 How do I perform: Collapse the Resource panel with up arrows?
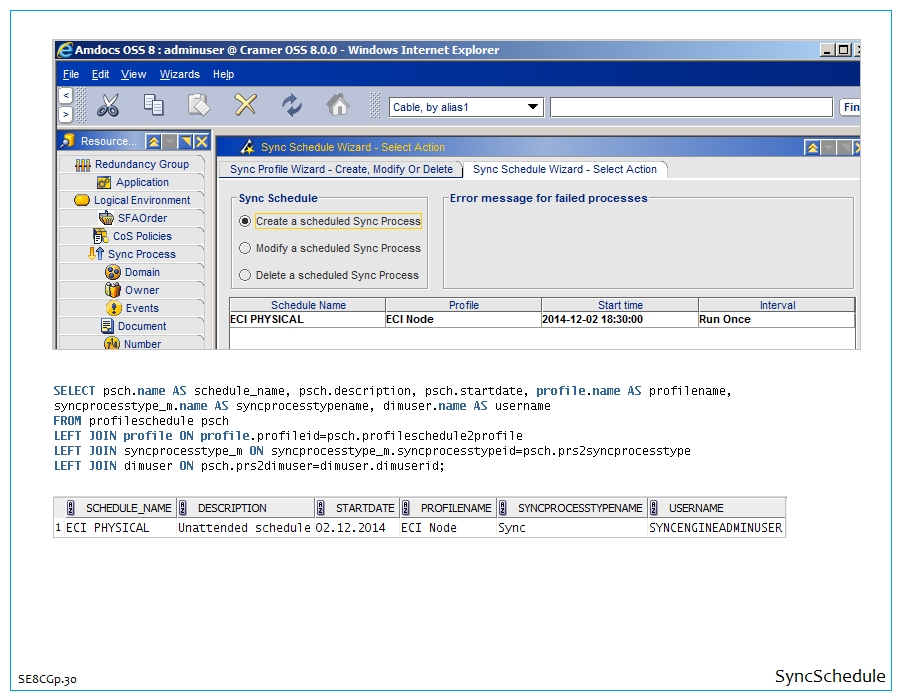pyautogui.click(x=153, y=142)
